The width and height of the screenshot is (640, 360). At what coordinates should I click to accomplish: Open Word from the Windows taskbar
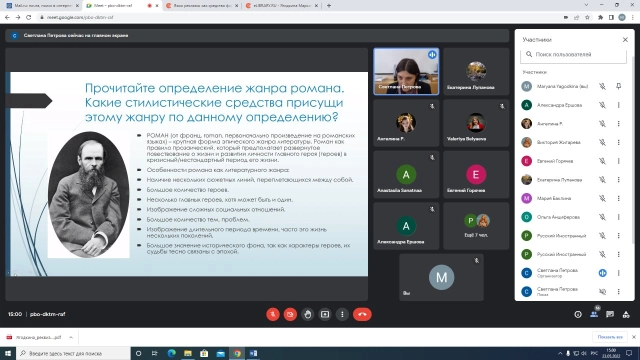(253, 353)
